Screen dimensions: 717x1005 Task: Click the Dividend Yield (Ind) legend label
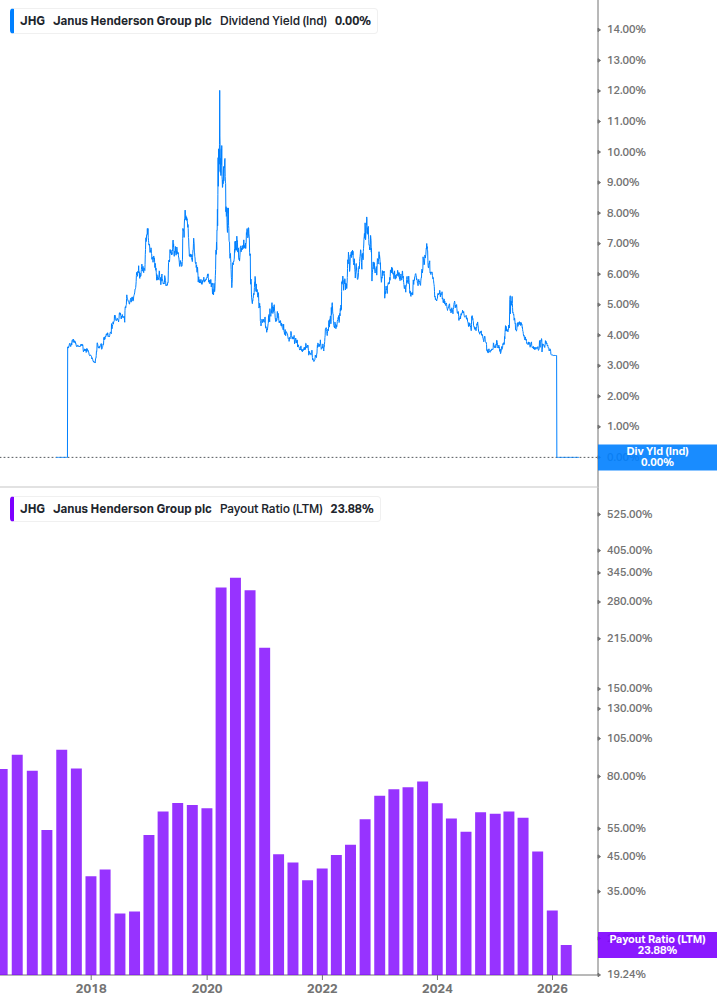tap(273, 21)
